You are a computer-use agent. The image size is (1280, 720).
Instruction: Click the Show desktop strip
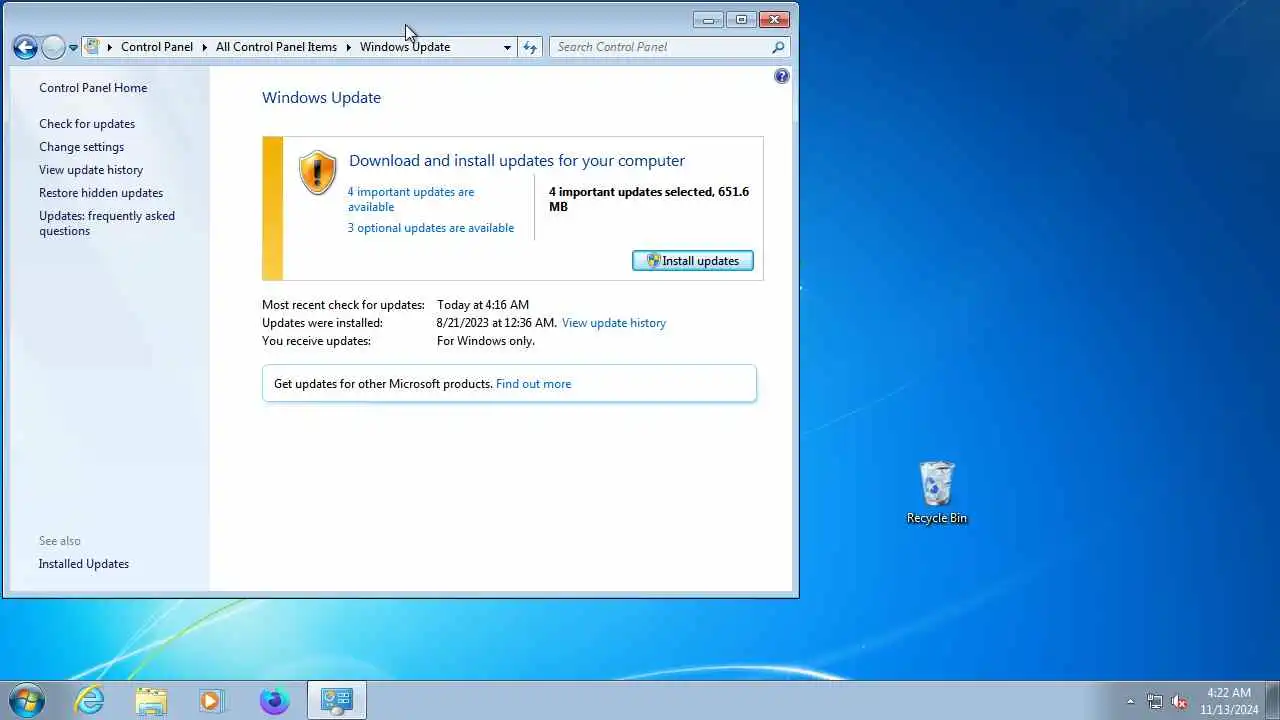coord(1272,700)
